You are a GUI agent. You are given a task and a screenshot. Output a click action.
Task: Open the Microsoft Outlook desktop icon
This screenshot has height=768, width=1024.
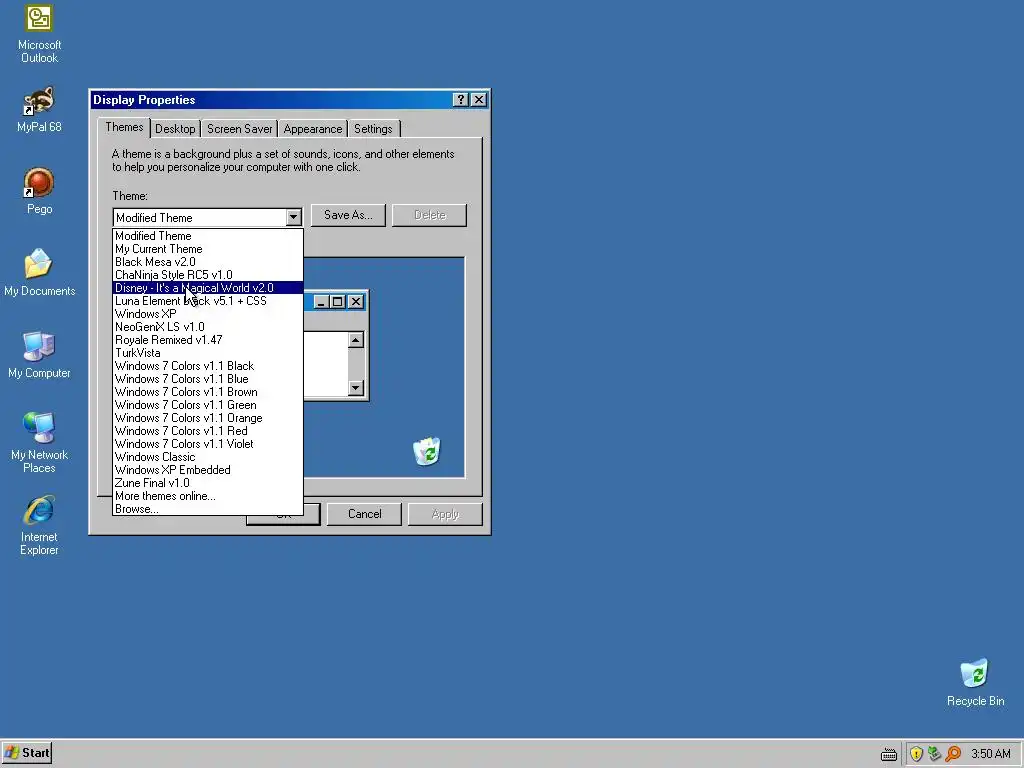click(x=39, y=34)
